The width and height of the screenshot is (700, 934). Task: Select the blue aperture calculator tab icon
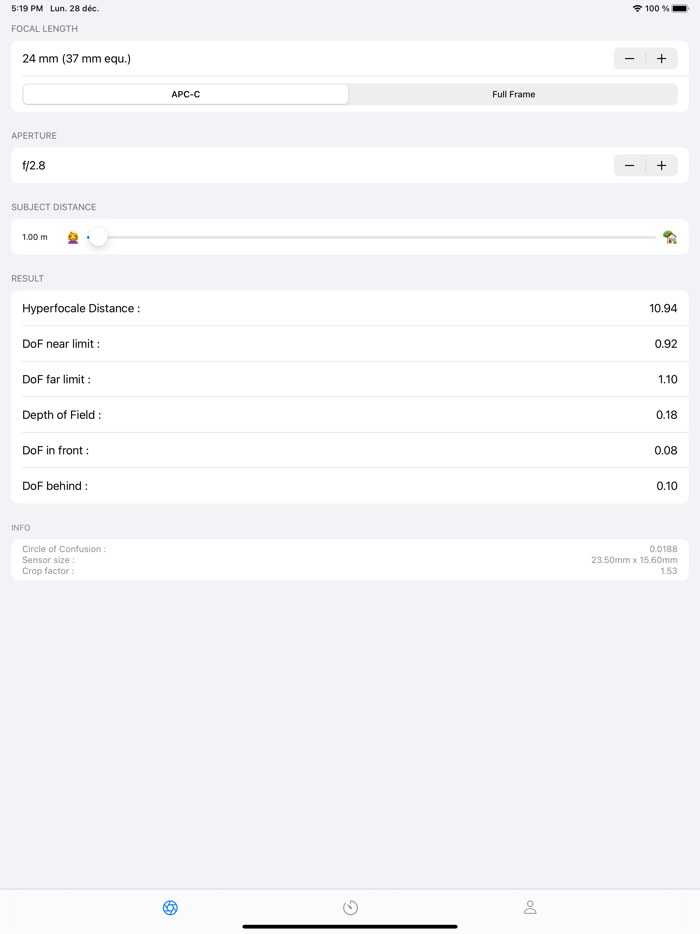(170, 907)
